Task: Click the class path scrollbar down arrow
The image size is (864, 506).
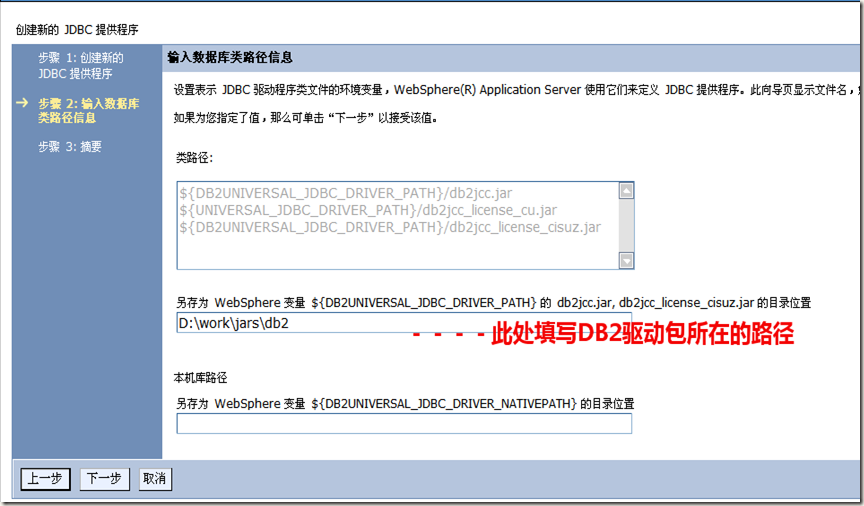Action: (x=626, y=260)
